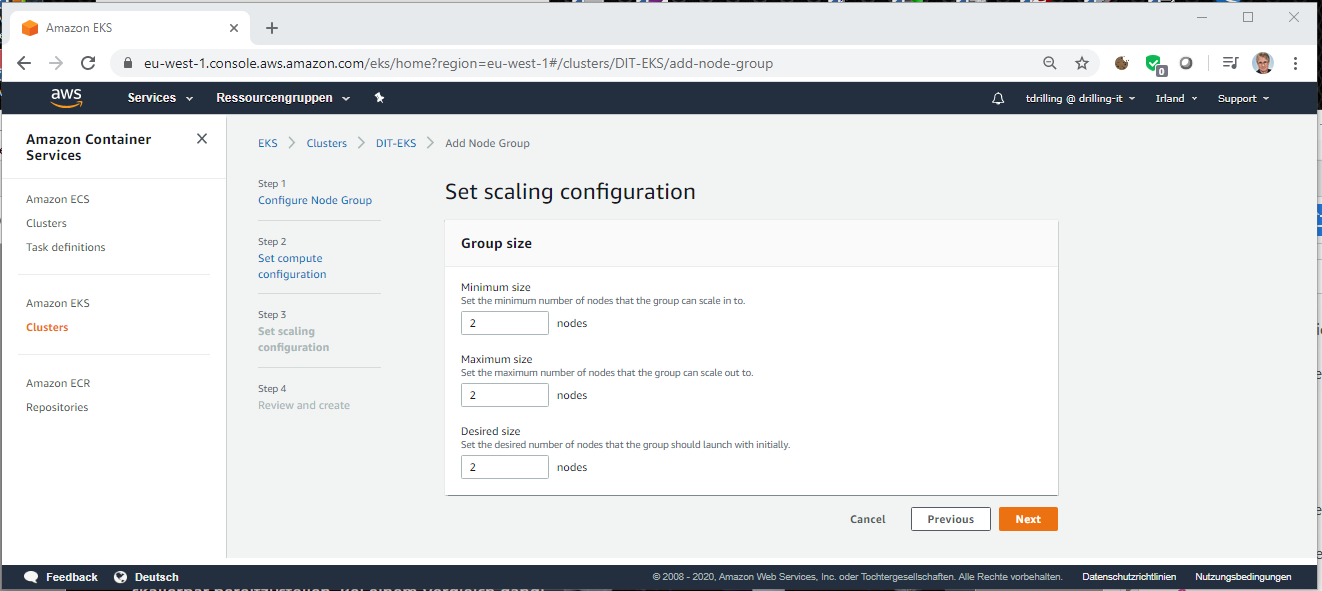Open Repositories under Amazon ECR
This screenshot has width=1322, height=591.
[57, 407]
